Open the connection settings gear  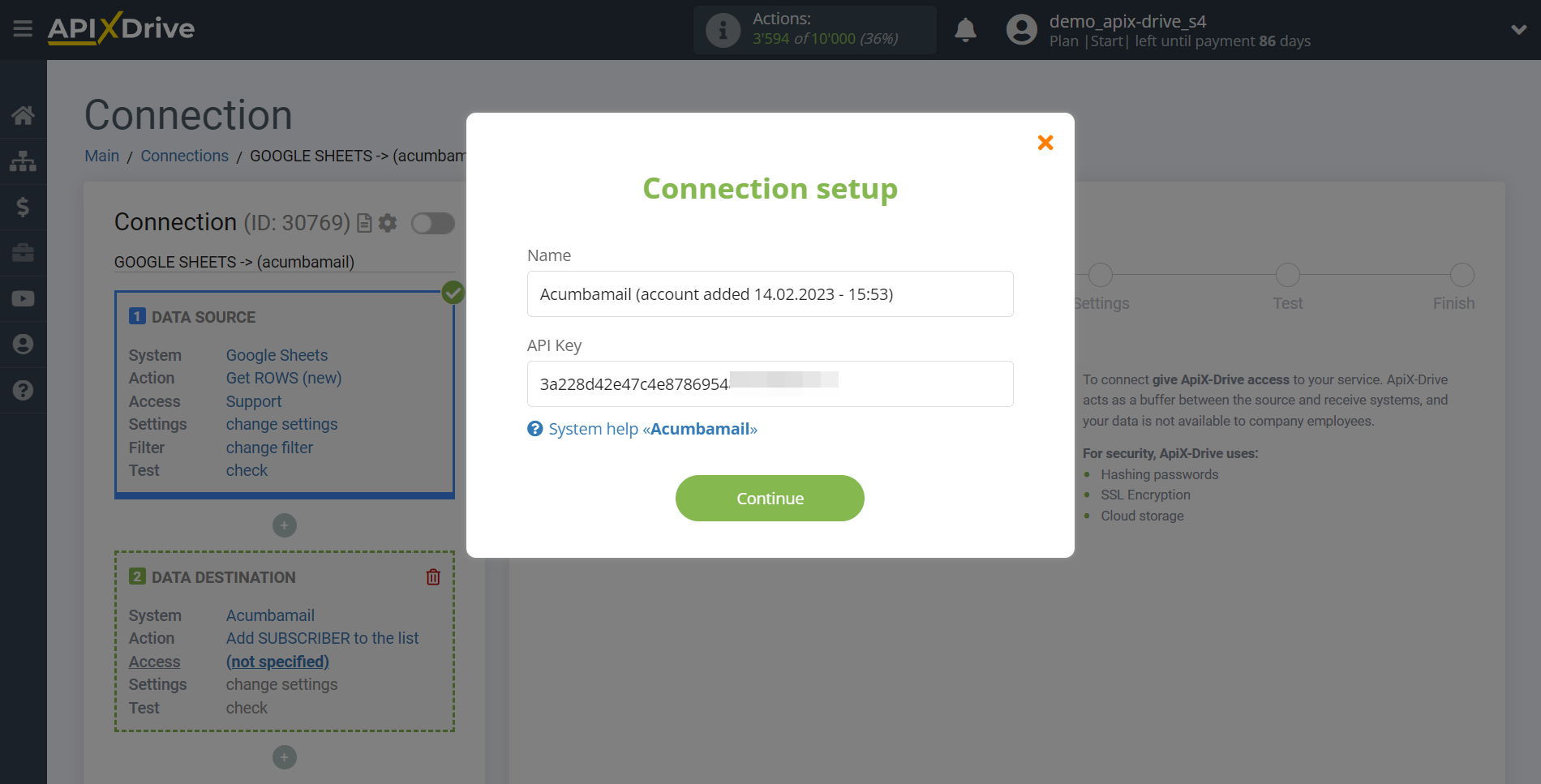click(x=388, y=223)
